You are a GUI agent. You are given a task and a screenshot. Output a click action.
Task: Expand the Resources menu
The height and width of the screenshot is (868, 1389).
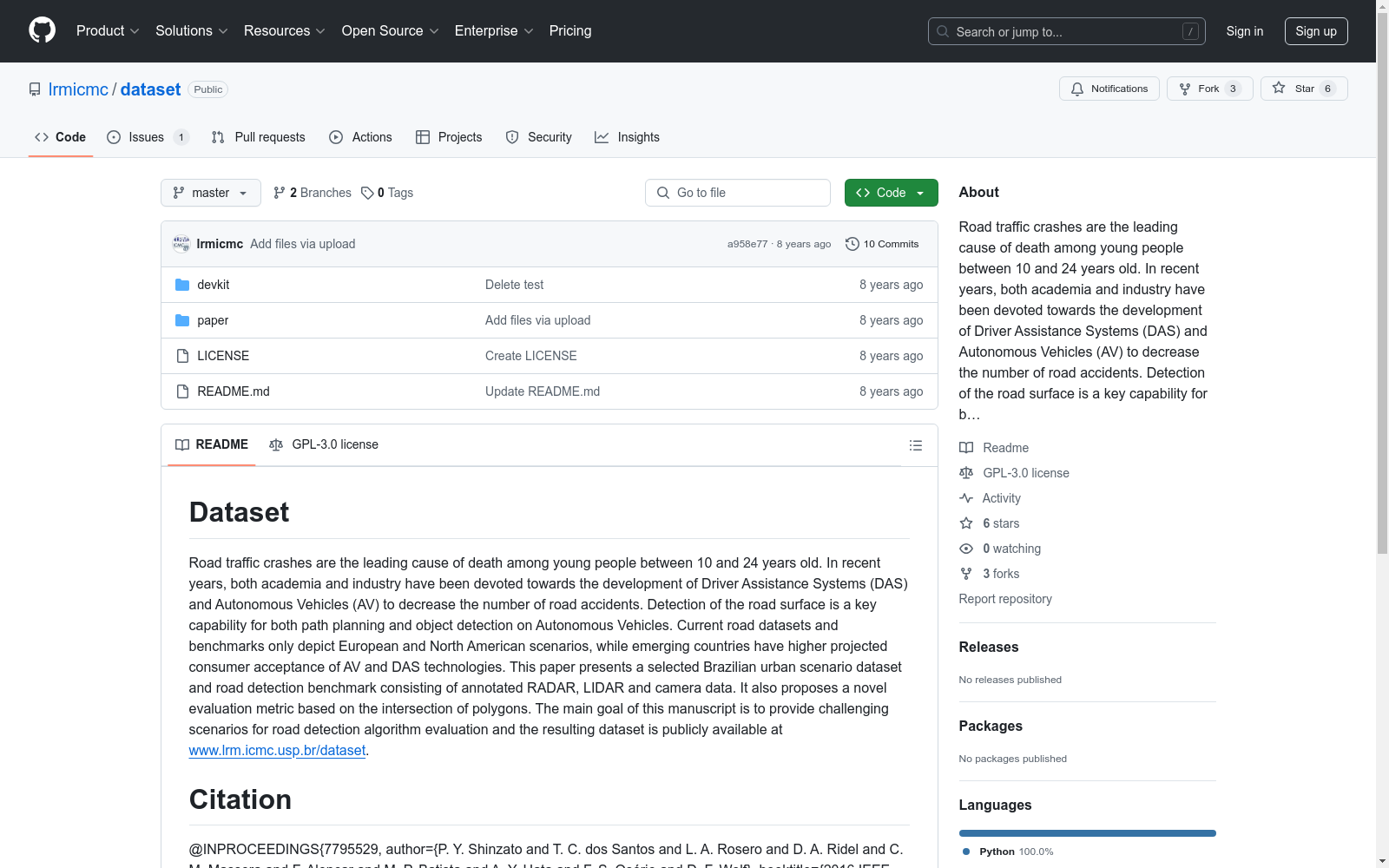pyautogui.click(x=284, y=31)
